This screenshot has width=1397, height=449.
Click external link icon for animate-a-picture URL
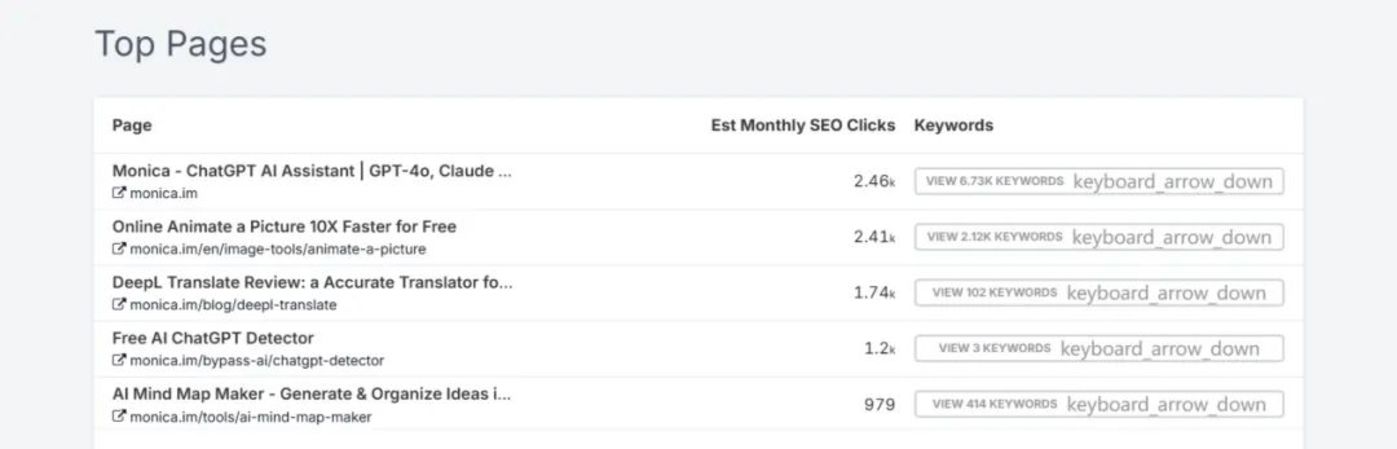119,249
